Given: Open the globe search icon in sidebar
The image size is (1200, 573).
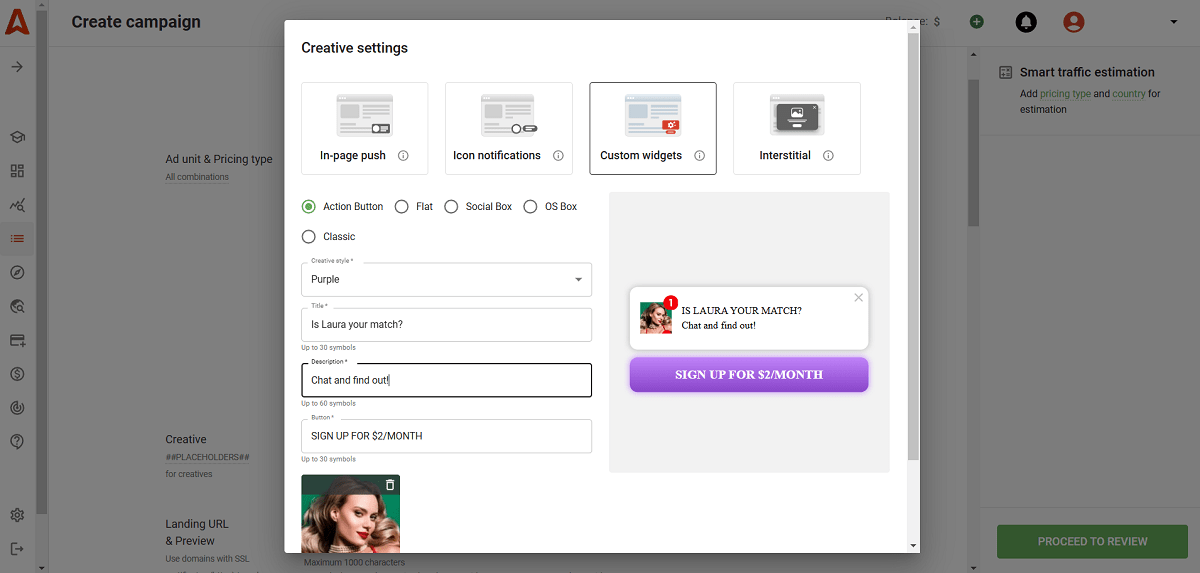Looking at the screenshot, I should point(17,307).
